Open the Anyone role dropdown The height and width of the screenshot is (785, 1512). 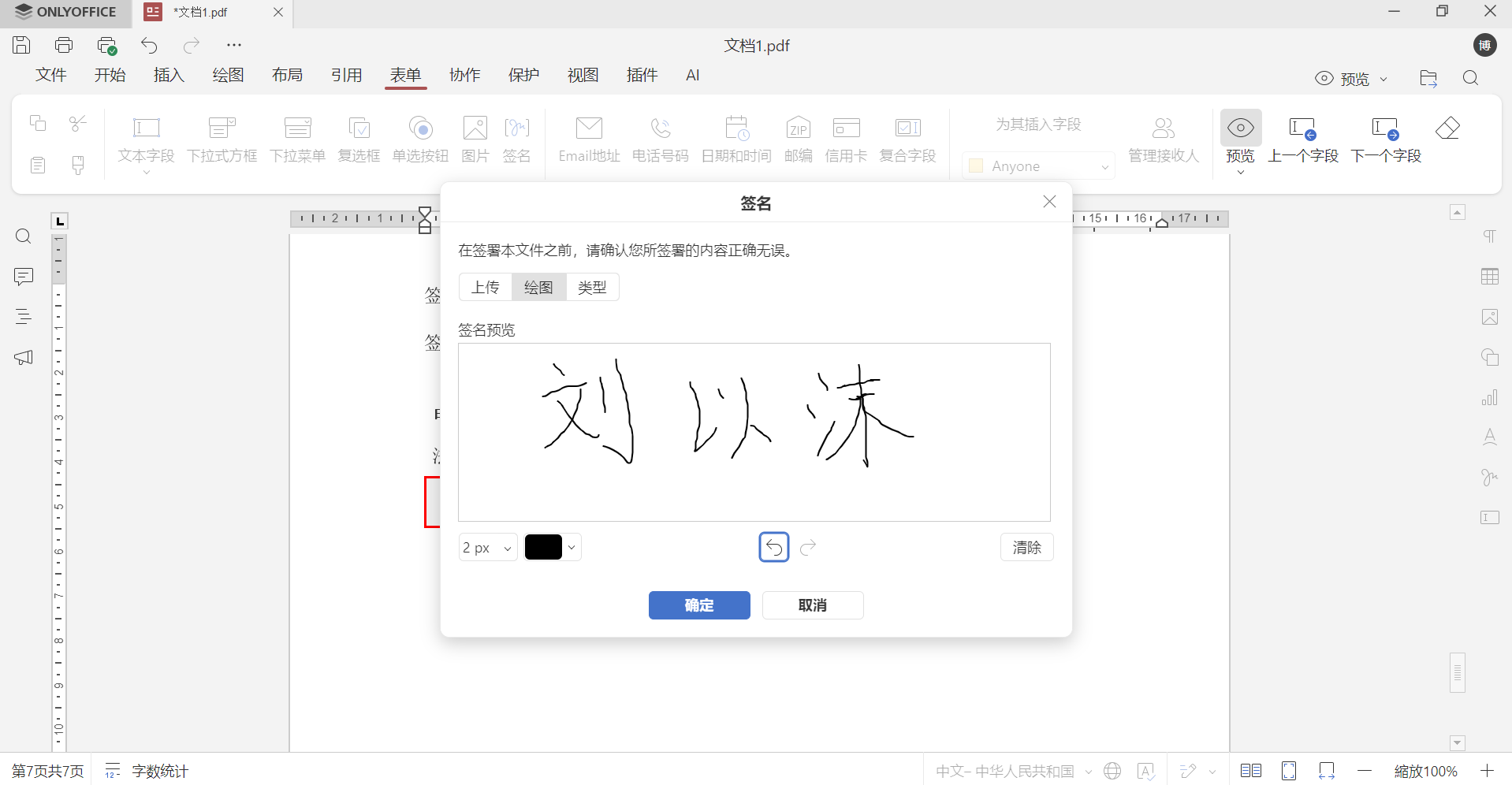click(x=1038, y=166)
